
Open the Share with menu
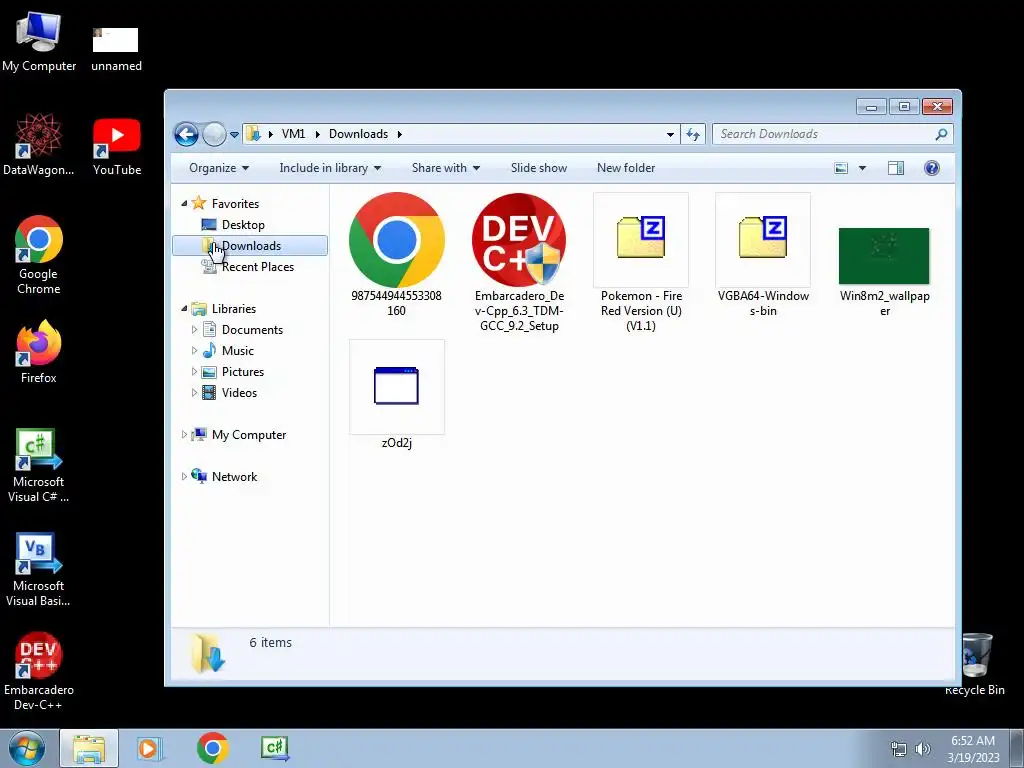tap(446, 168)
